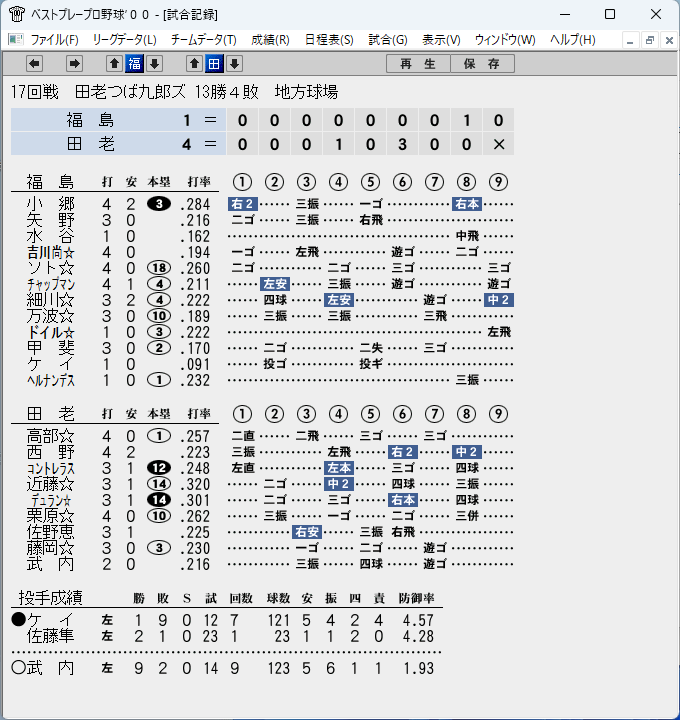Open the ヘルプ(H) menu
This screenshot has height=720, width=680.
tap(573, 40)
